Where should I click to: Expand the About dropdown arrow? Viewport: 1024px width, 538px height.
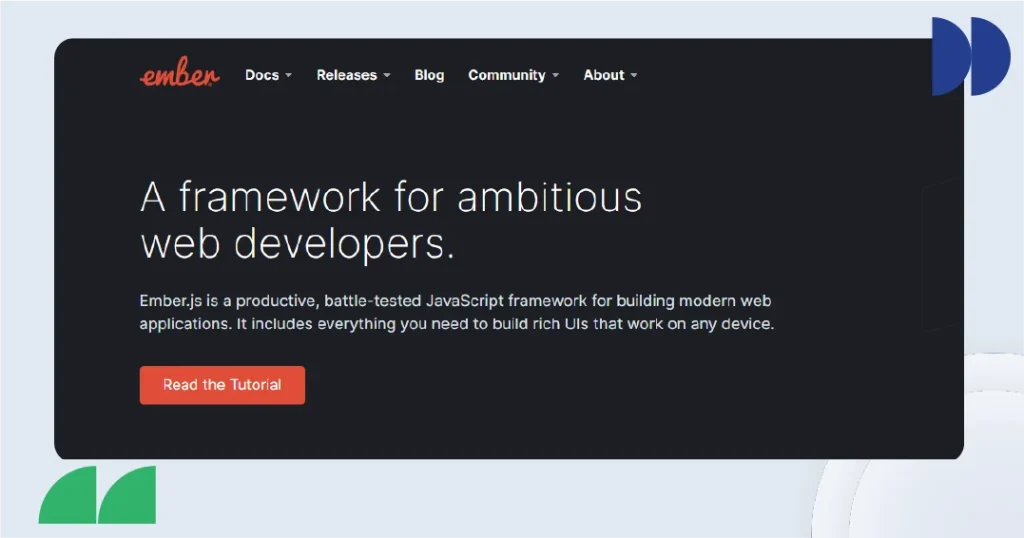point(633,76)
